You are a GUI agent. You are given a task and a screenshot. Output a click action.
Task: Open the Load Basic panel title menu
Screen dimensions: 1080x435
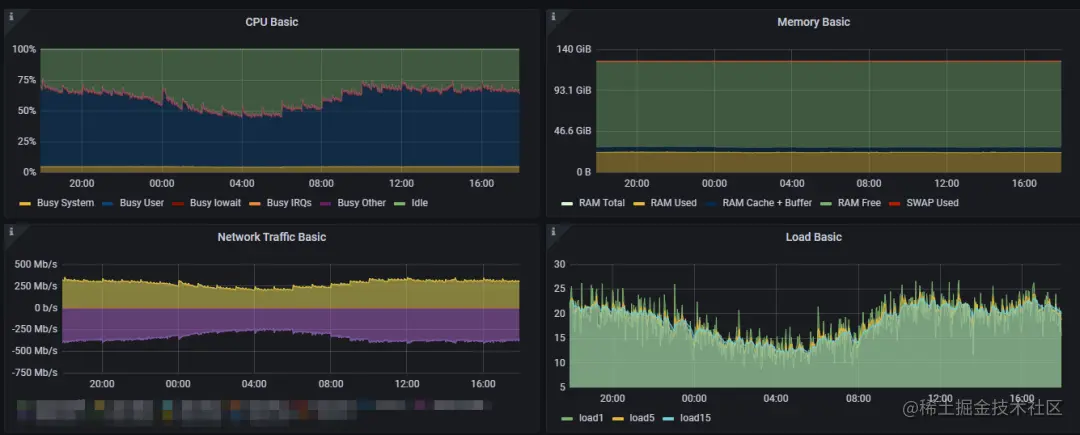[813, 237]
